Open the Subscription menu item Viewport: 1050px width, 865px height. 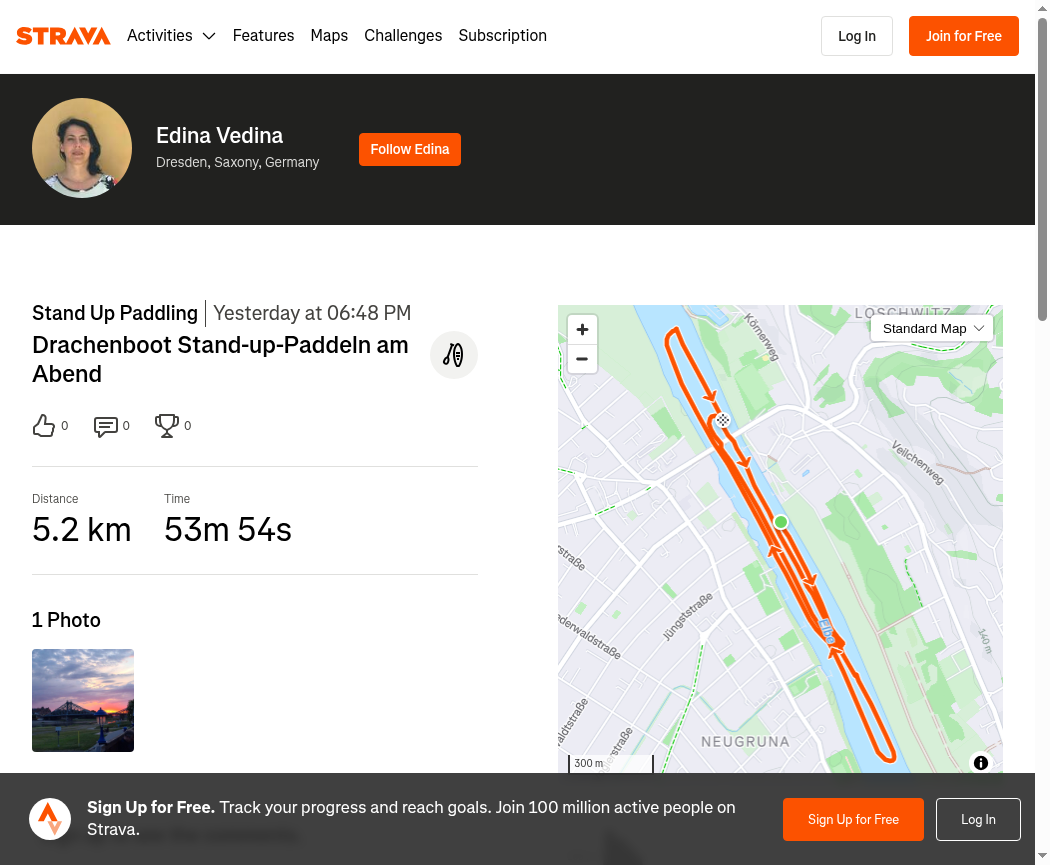502,36
